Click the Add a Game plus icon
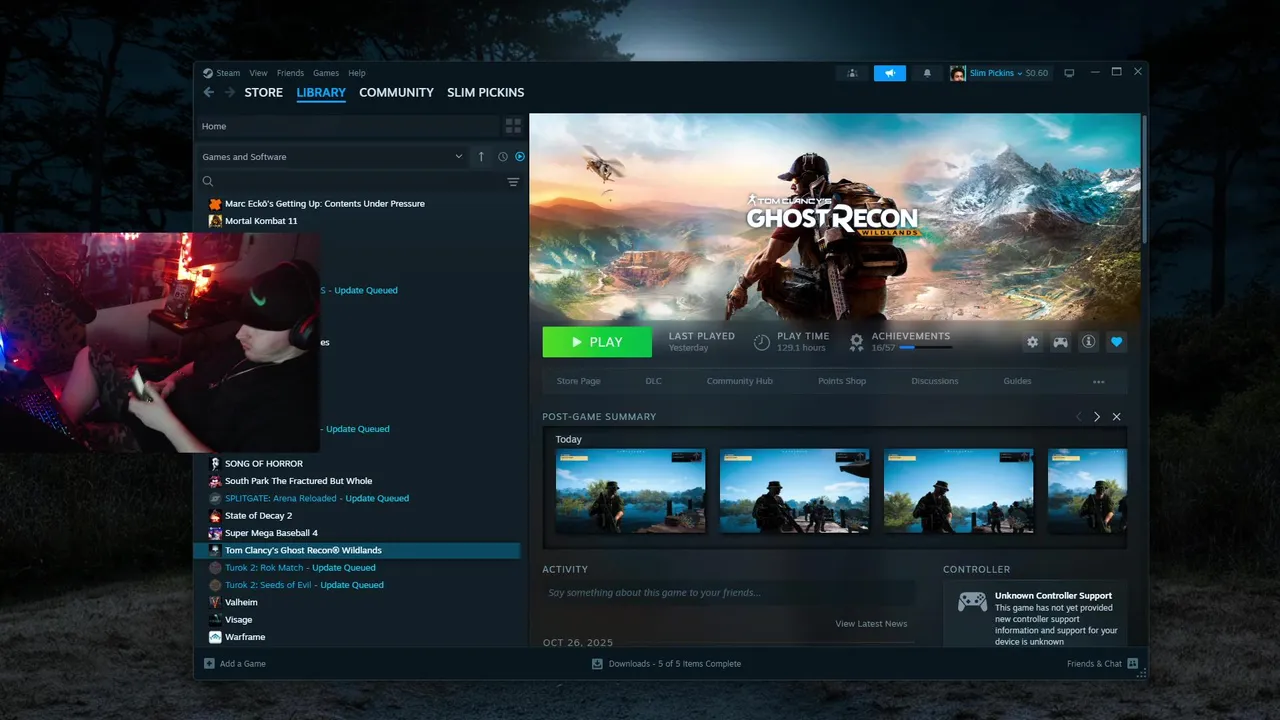1280x720 pixels. (209, 663)
